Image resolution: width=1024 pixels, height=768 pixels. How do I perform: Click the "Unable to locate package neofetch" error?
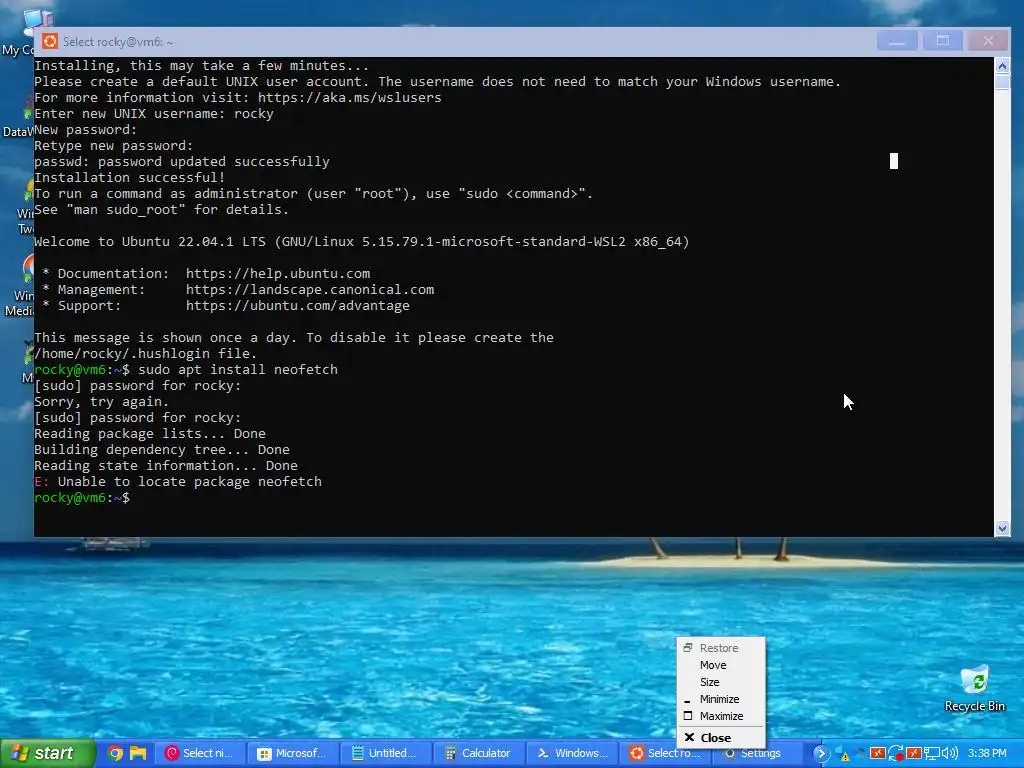coord(189,481)
